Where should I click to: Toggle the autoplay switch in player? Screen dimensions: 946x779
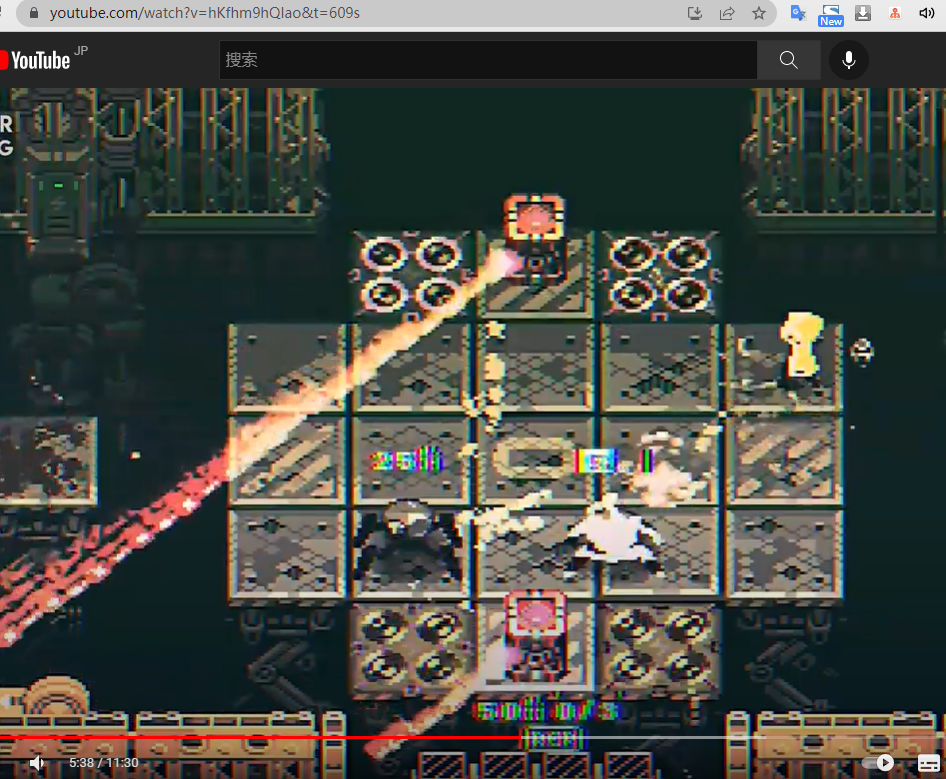pos(878,763)
